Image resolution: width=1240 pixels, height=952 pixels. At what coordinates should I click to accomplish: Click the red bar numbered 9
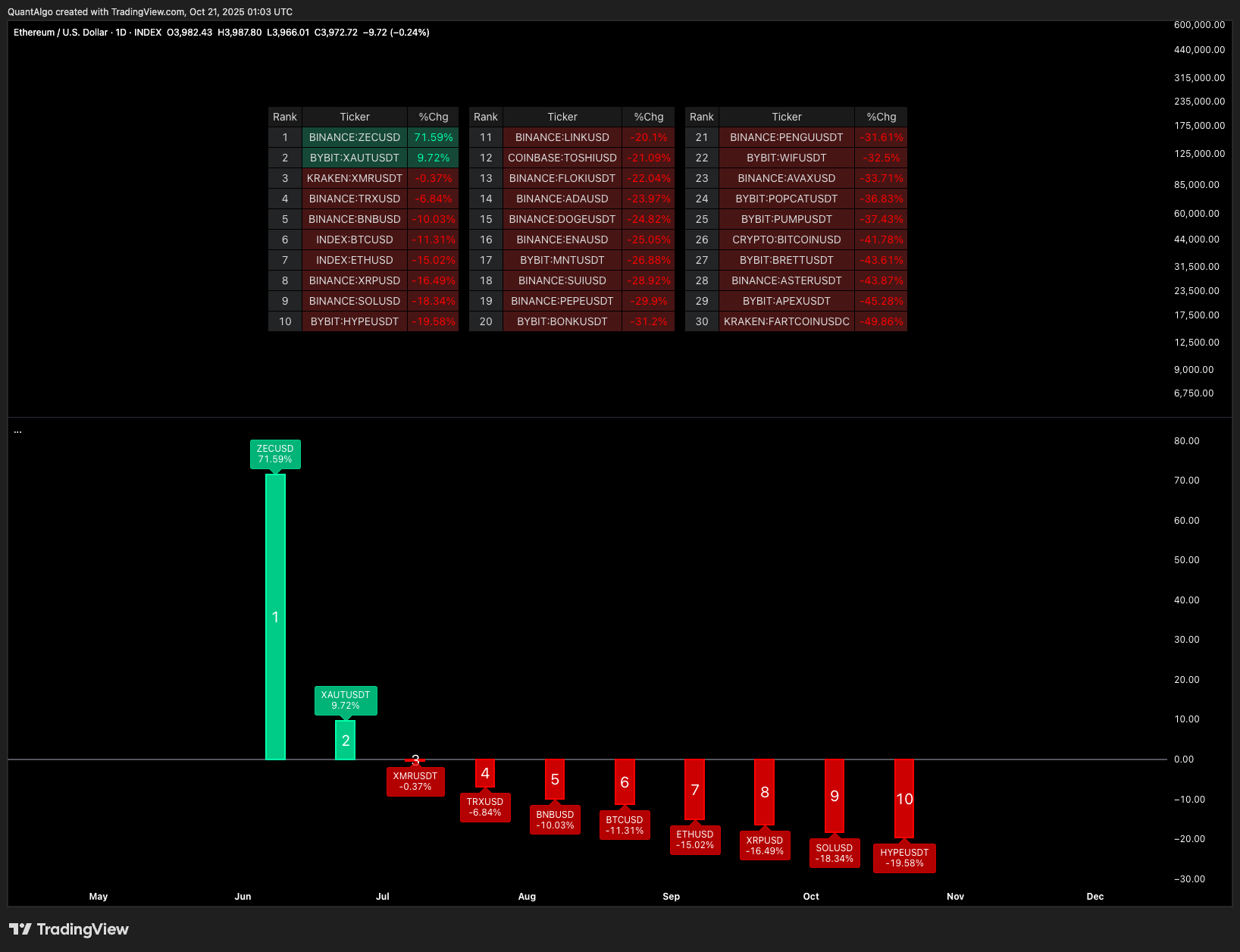(x=834, y=796)
